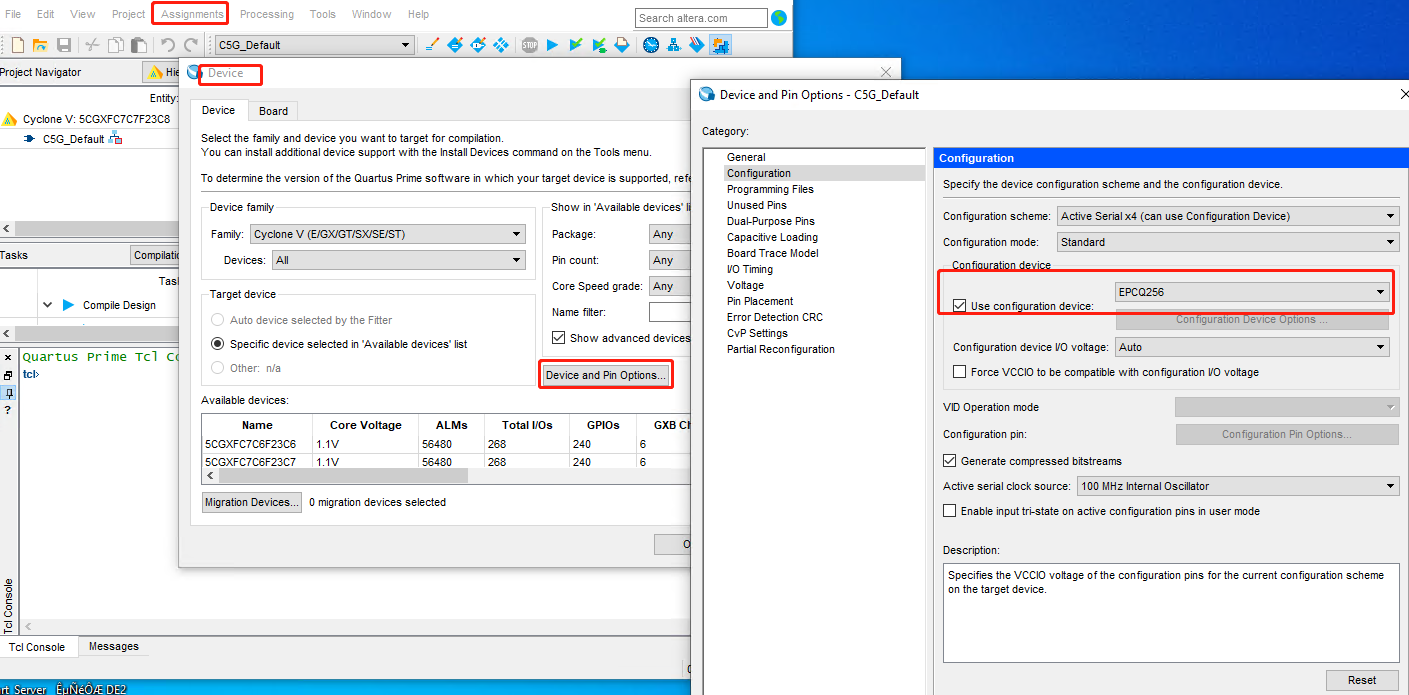The image size is (1409, 695).
Task: Click the Copy toolbar icon
Action: click(116, 45)
